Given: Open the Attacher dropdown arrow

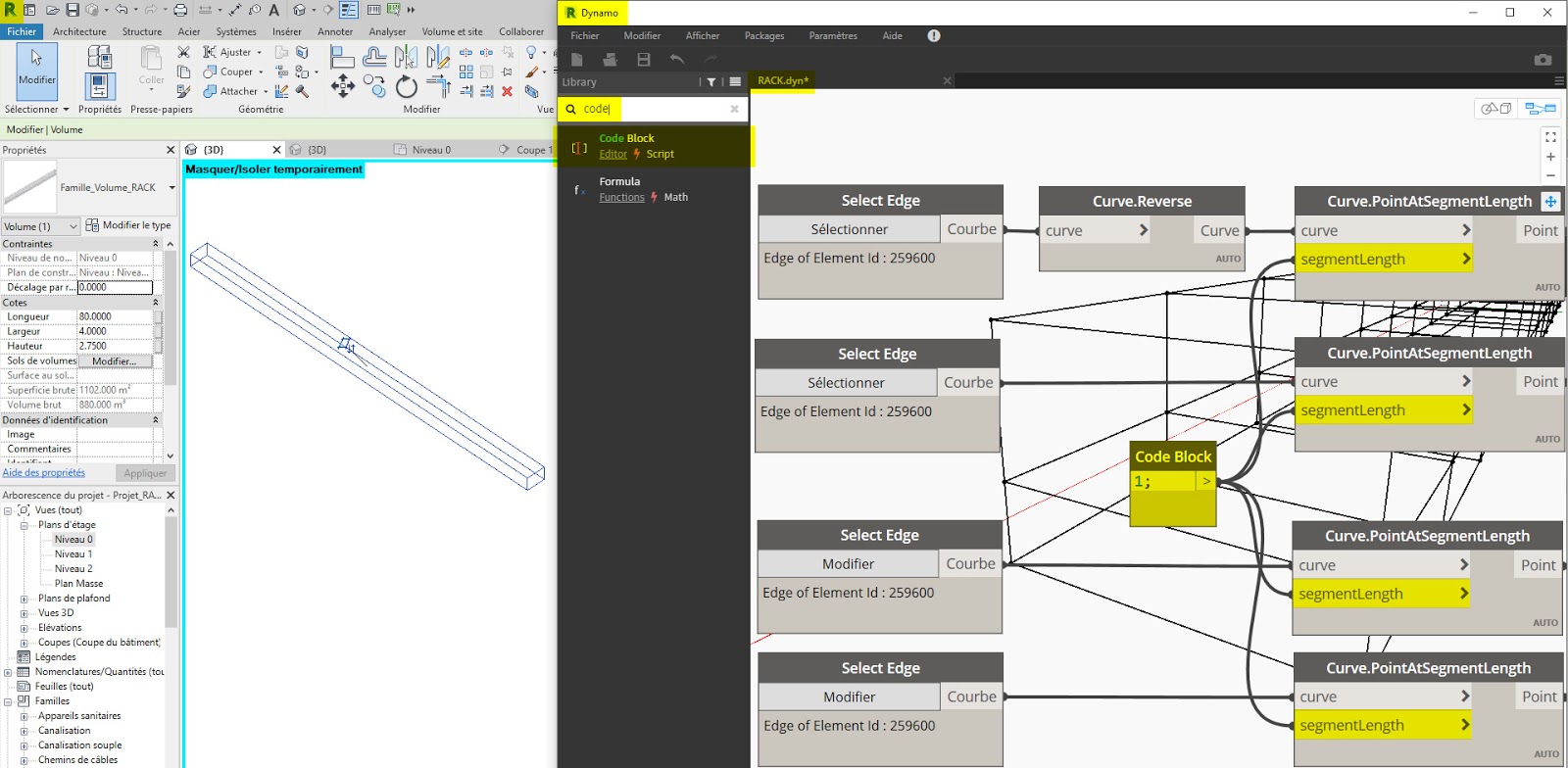Looking at the screenshot, I should (x=266, y=92).
